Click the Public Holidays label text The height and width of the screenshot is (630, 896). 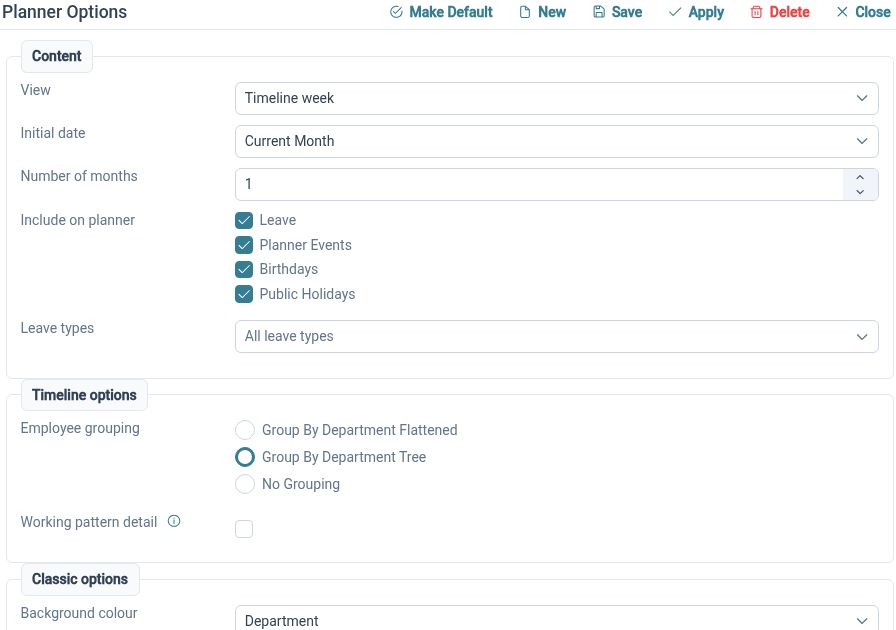[x=307, y=294]
